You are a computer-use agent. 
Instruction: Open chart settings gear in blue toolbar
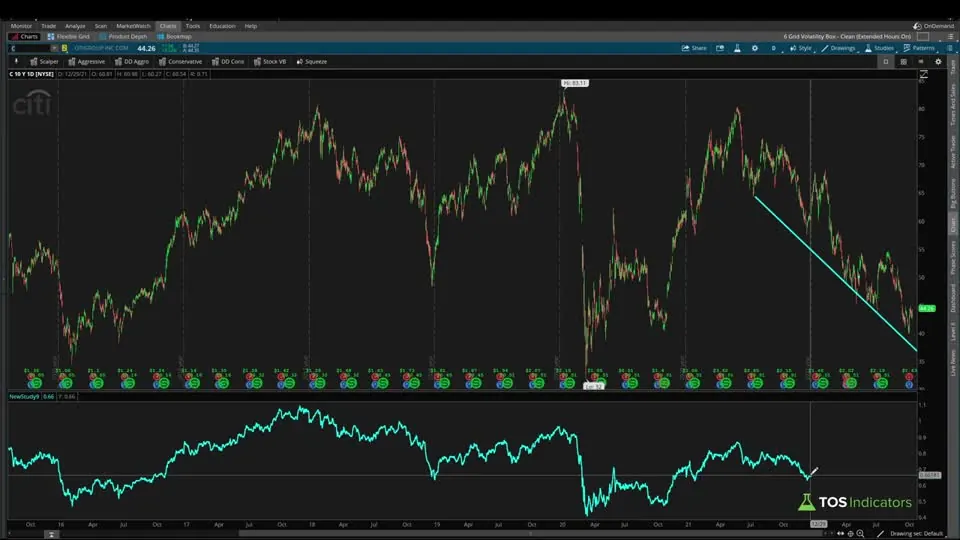click(x=754, y=48)
